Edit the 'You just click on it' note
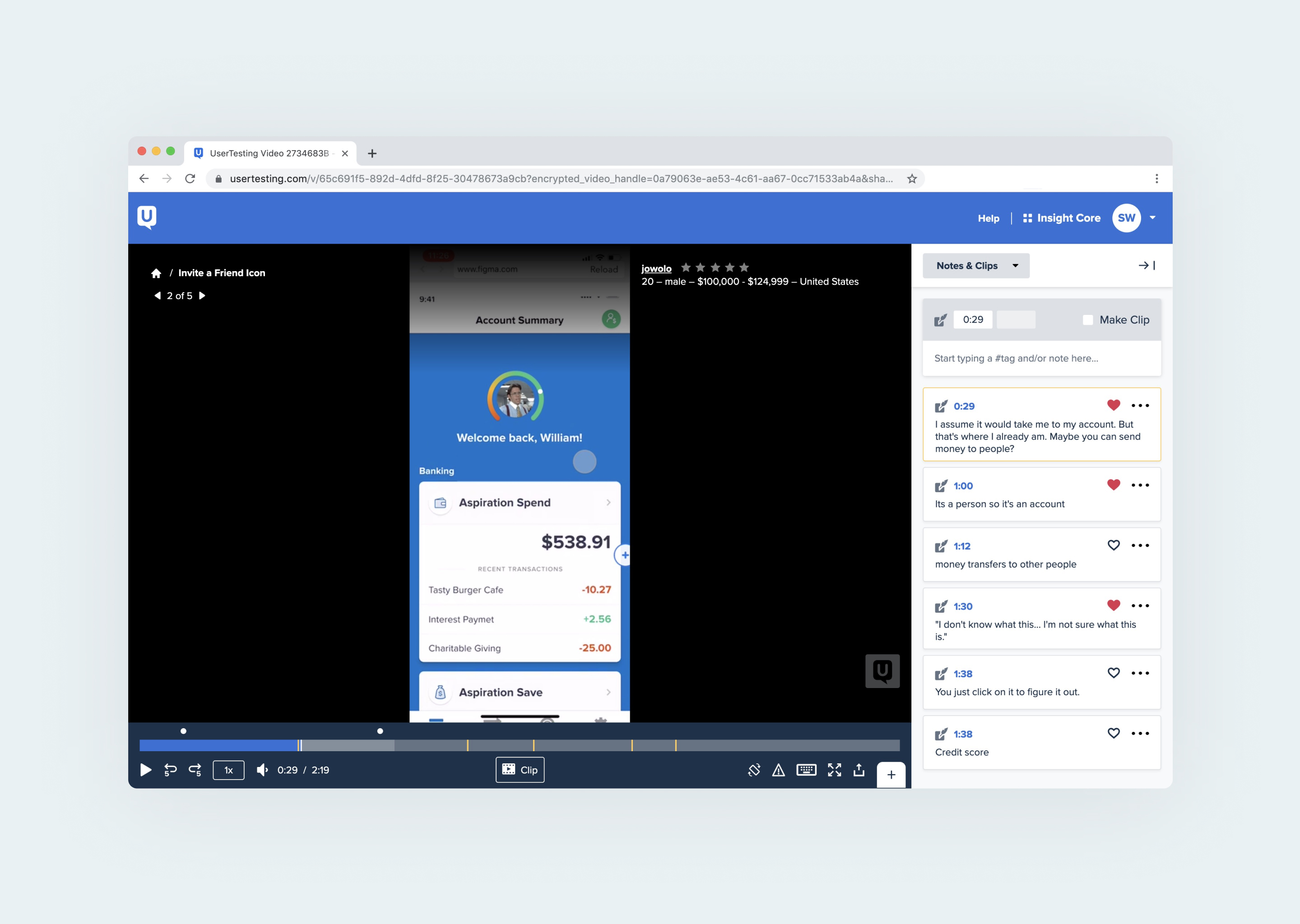1300x924 pixels. [x=941, y=674]
